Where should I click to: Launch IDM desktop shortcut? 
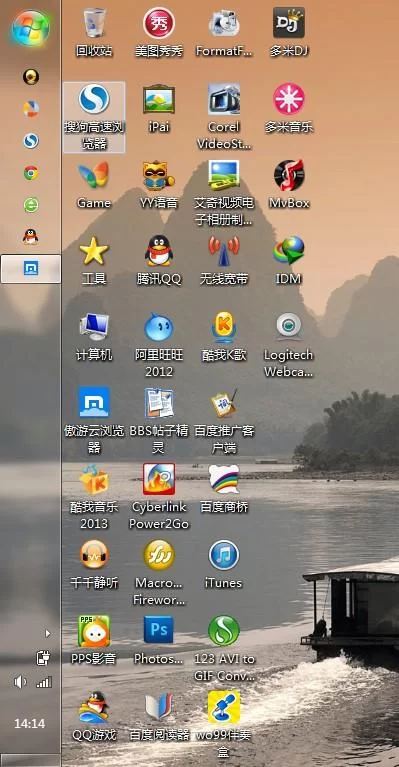pyautogui.click(x=288, y=261)
